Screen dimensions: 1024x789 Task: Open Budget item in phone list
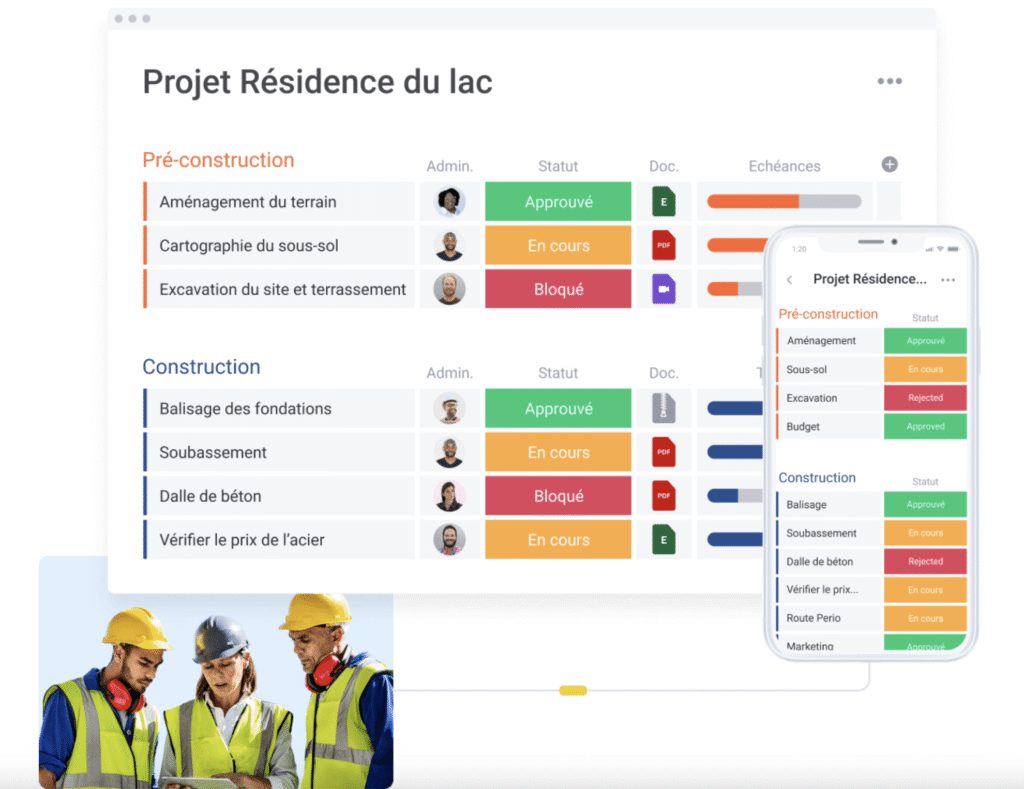point(803,427)
